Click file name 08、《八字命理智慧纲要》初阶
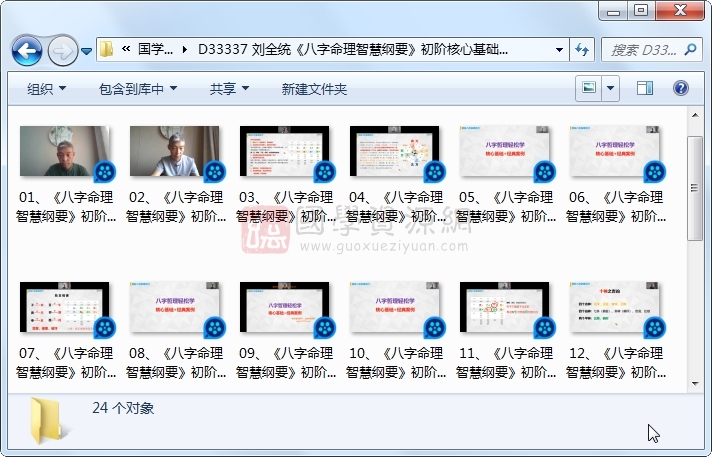 pos(176,363)
